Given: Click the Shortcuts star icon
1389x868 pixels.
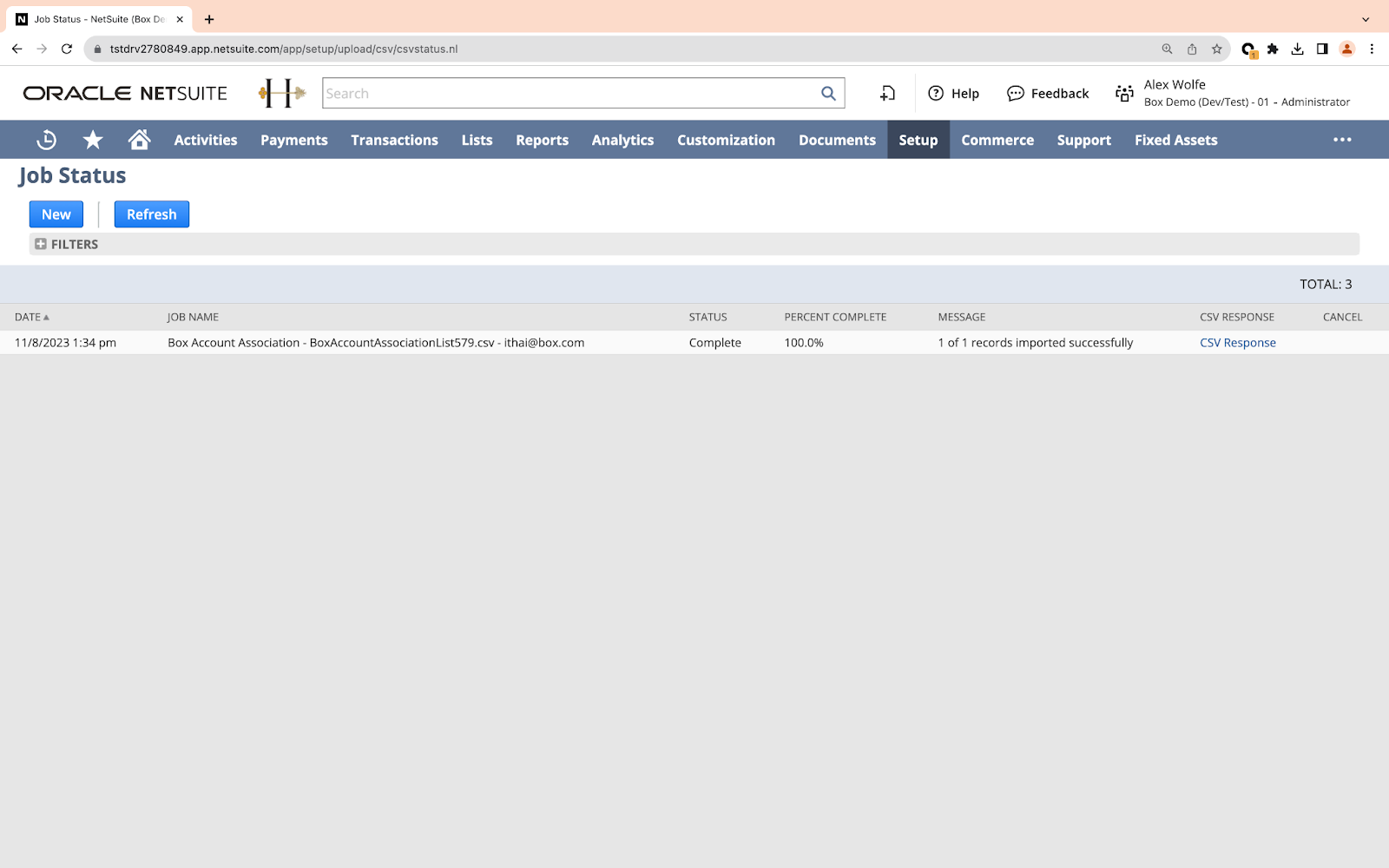Looking at the screenshot, I should click(x=93, y=140).
